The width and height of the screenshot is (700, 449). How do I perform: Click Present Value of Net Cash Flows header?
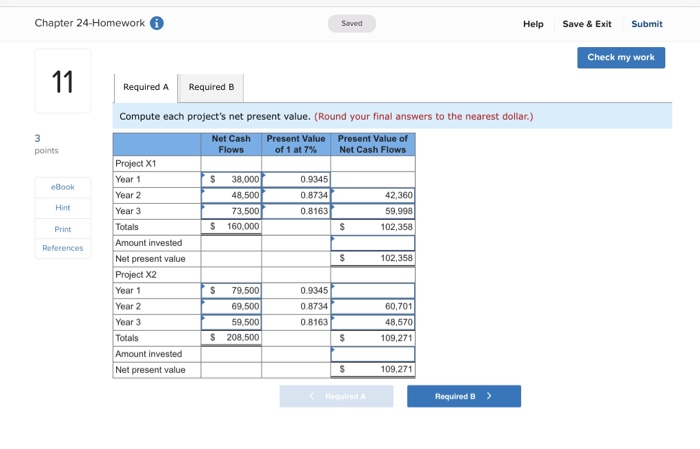pyautogui.click(x=373, y=144)
